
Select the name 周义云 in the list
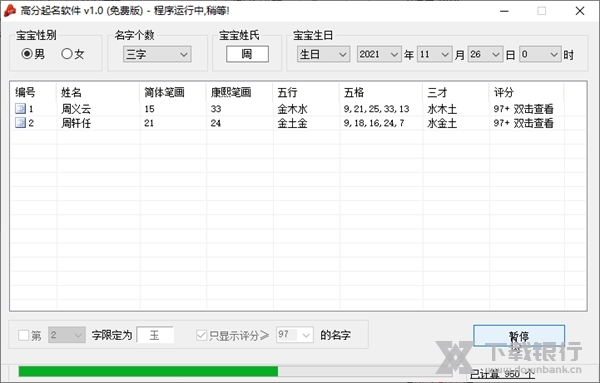click(76, 109)
